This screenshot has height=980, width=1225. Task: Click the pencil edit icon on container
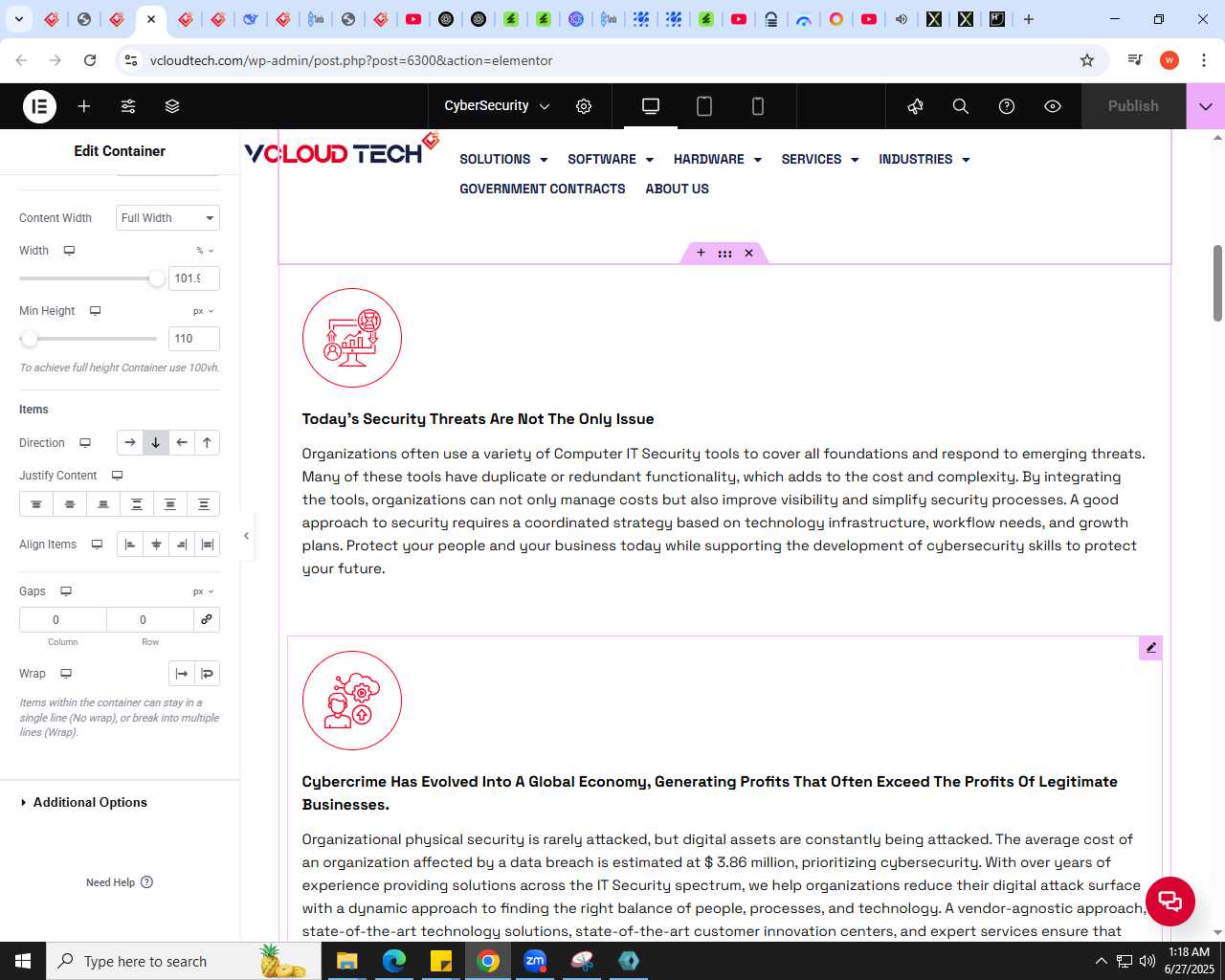pos(1150,648)
